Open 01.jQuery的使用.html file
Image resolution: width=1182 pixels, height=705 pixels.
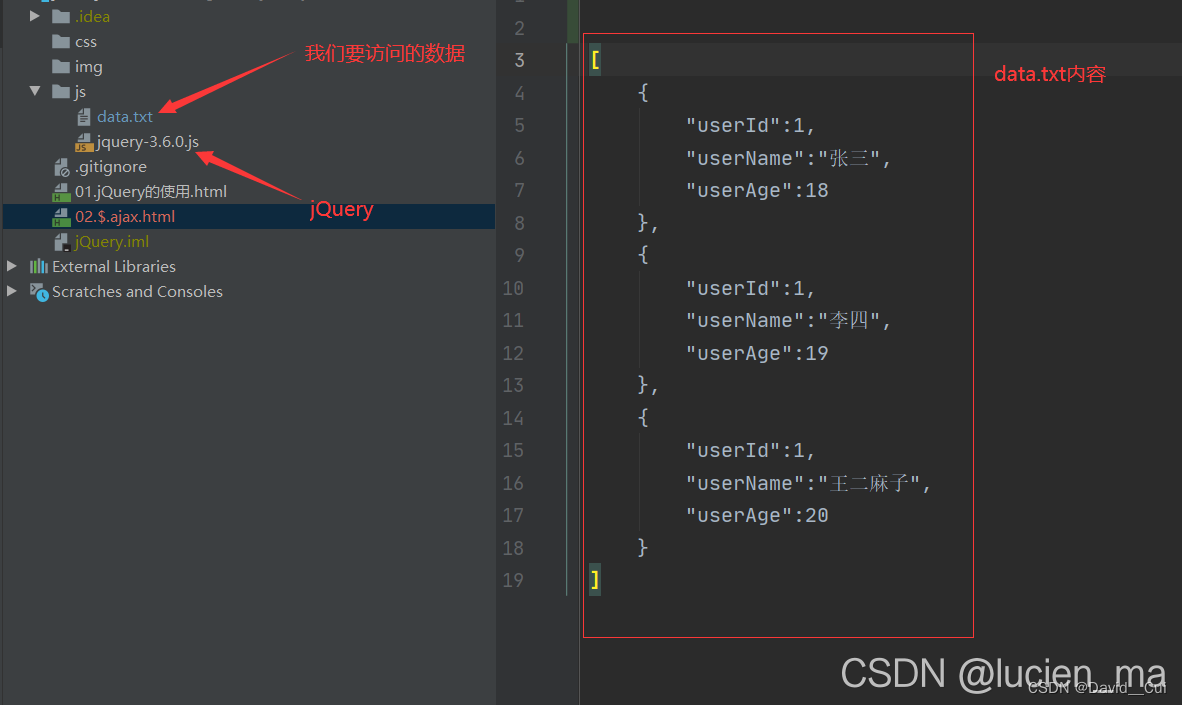[151, 192]
